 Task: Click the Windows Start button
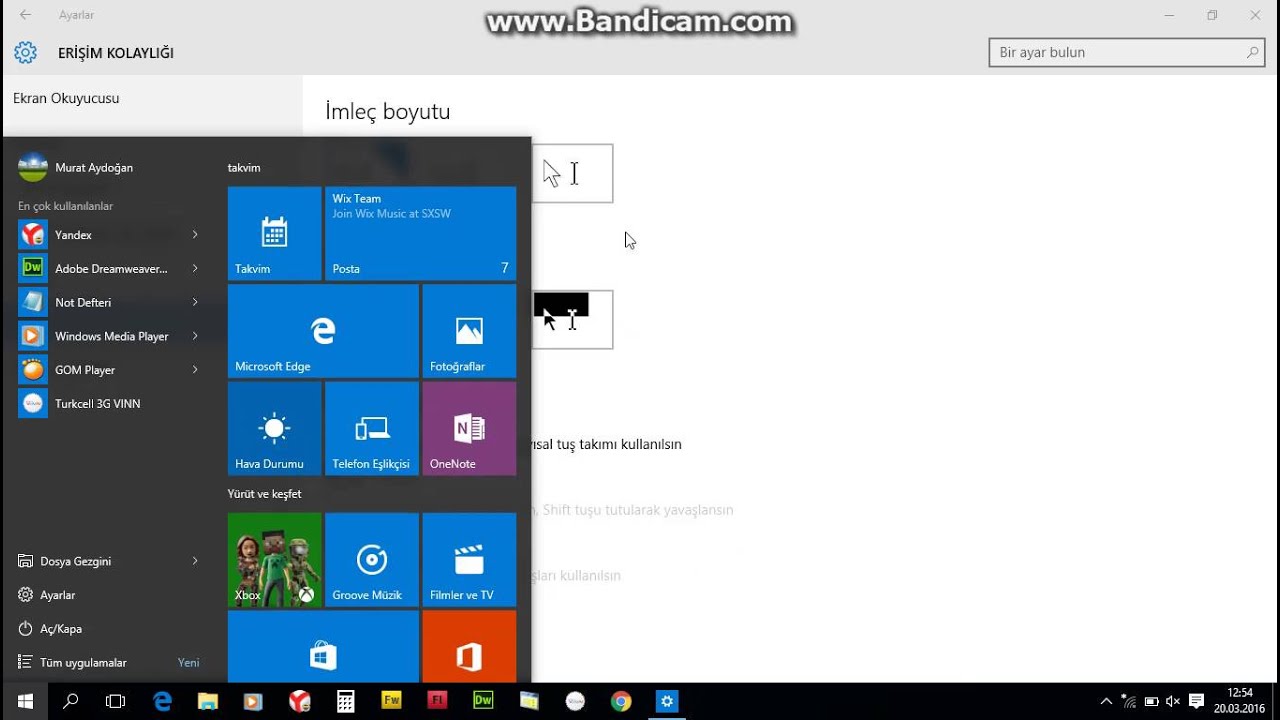coord(24,702)
